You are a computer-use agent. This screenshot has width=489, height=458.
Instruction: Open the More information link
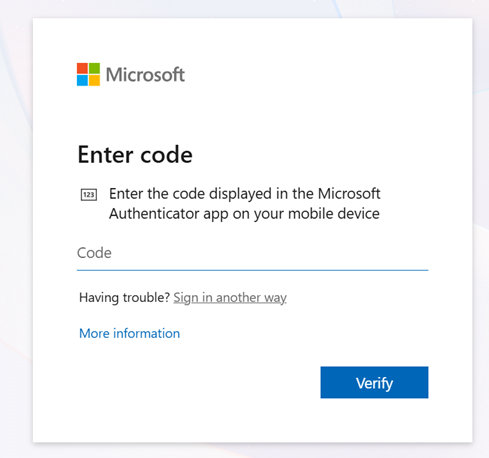point(129,333)
